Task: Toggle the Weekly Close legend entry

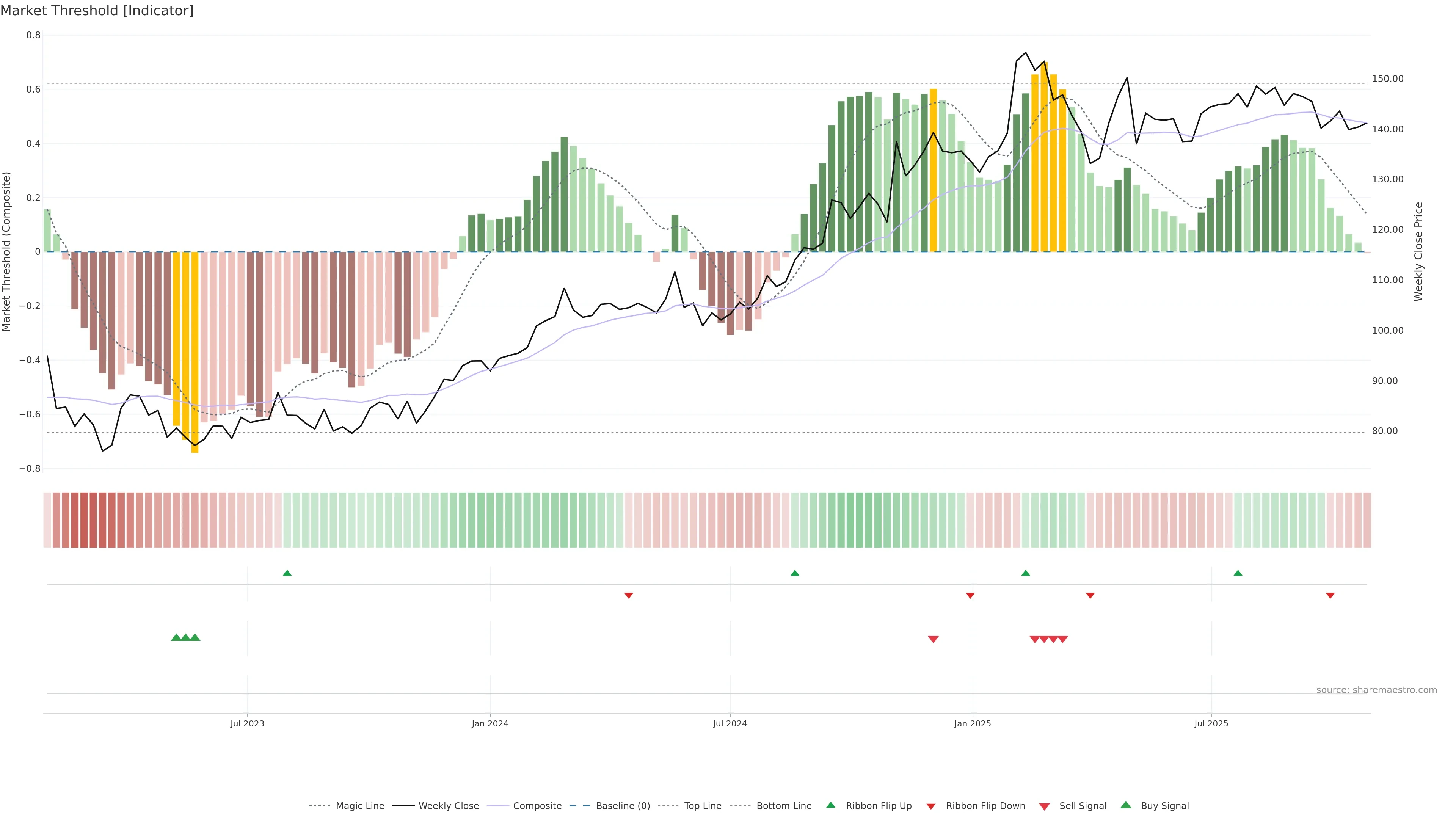Action: click(x=448, y=806)
